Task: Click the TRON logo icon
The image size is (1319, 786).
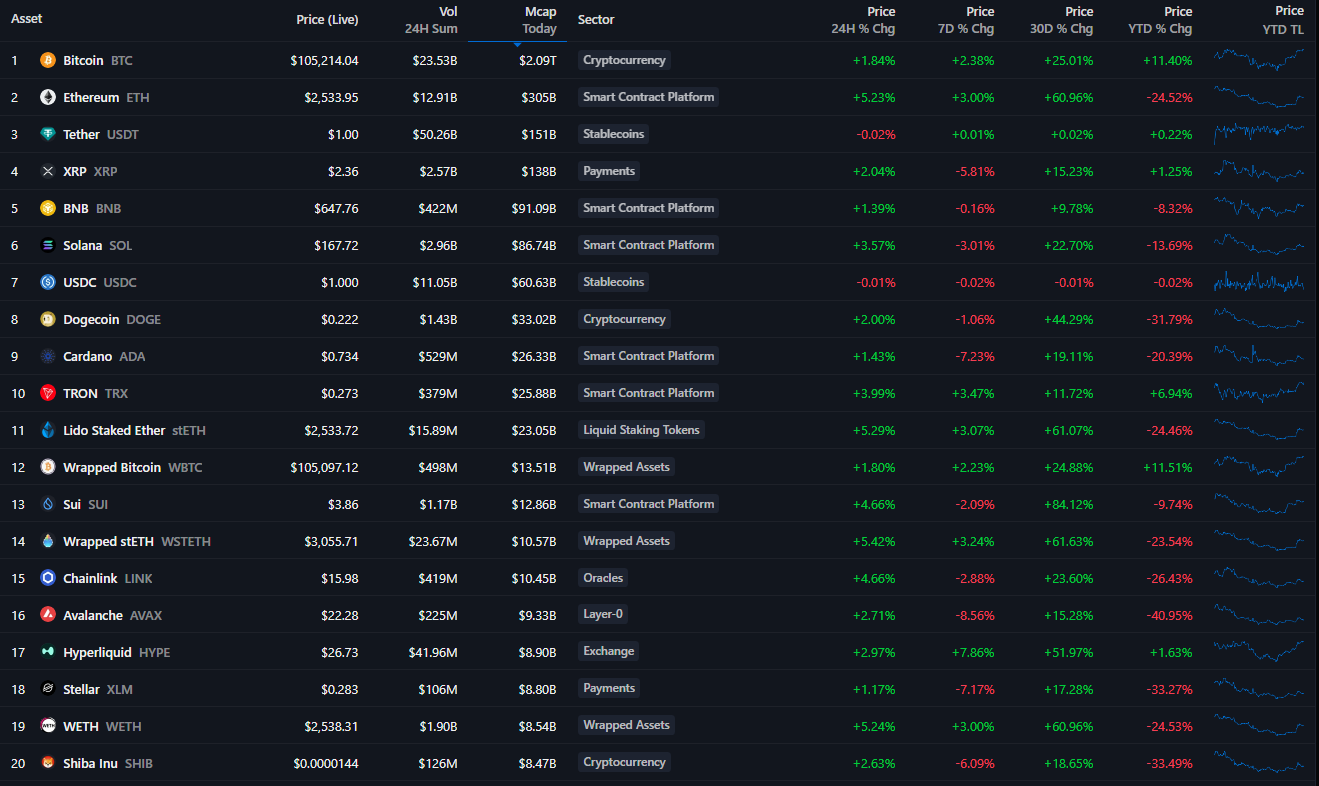Action: click(47, 393)
